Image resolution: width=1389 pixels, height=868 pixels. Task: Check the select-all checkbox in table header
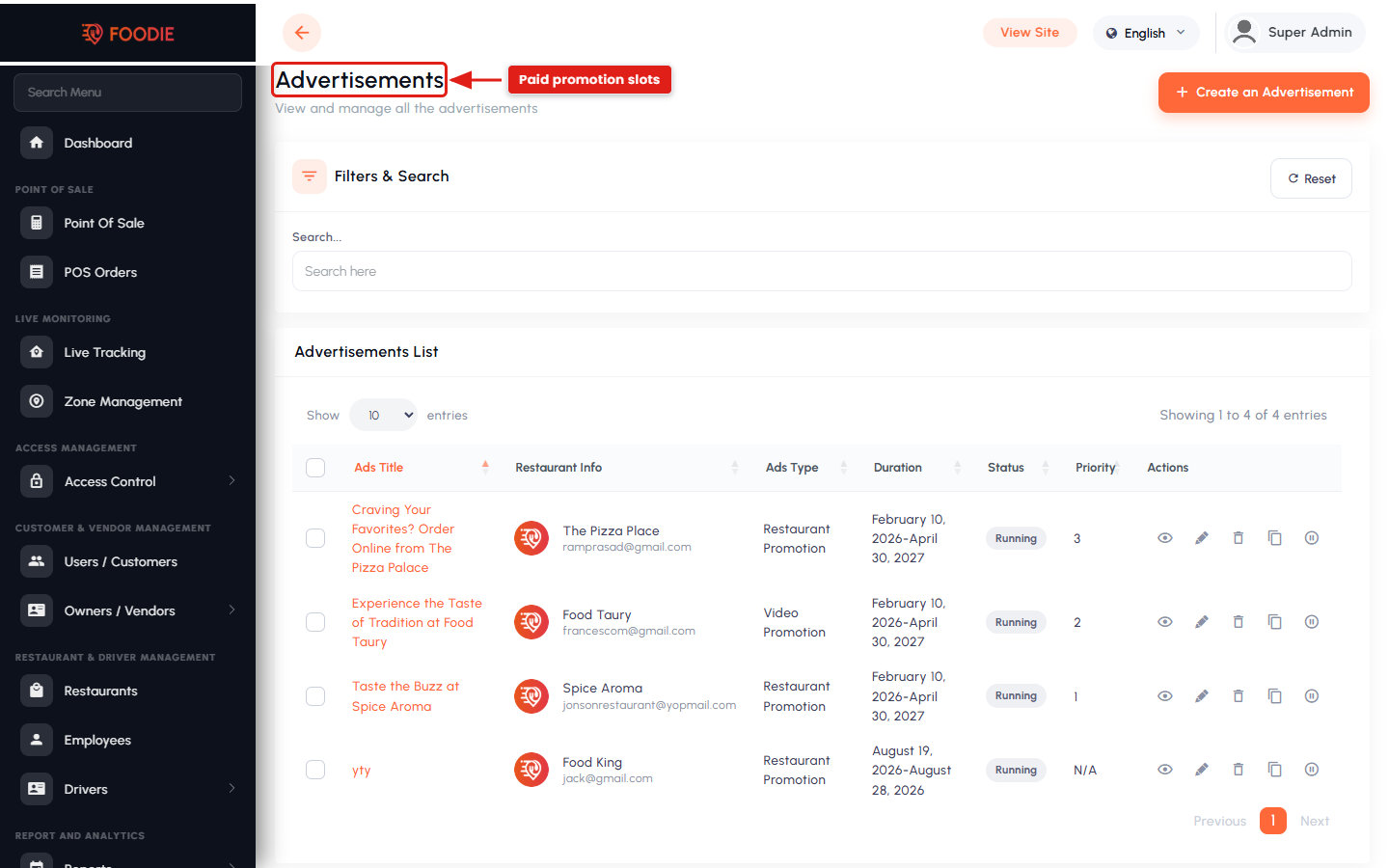[x=315, y=468]
